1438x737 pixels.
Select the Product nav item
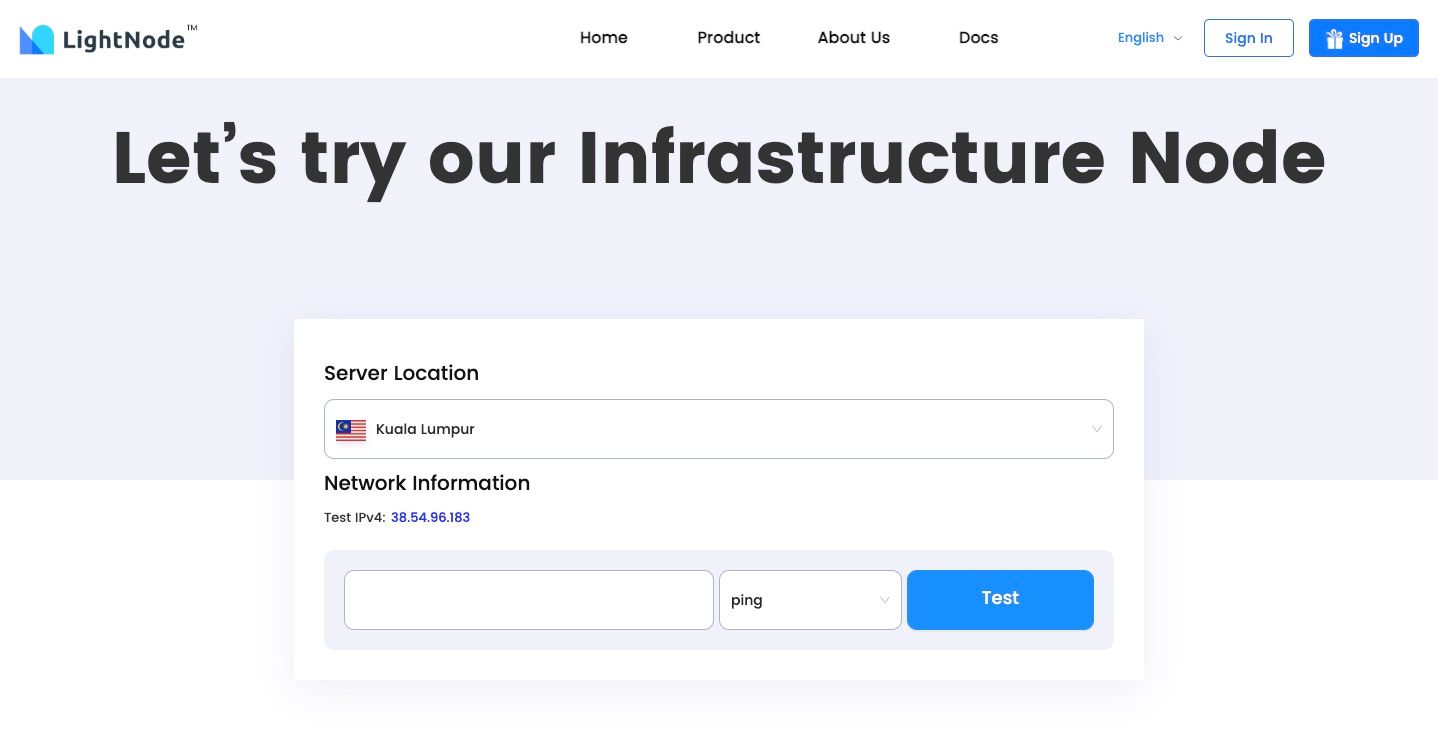(728, 38)
